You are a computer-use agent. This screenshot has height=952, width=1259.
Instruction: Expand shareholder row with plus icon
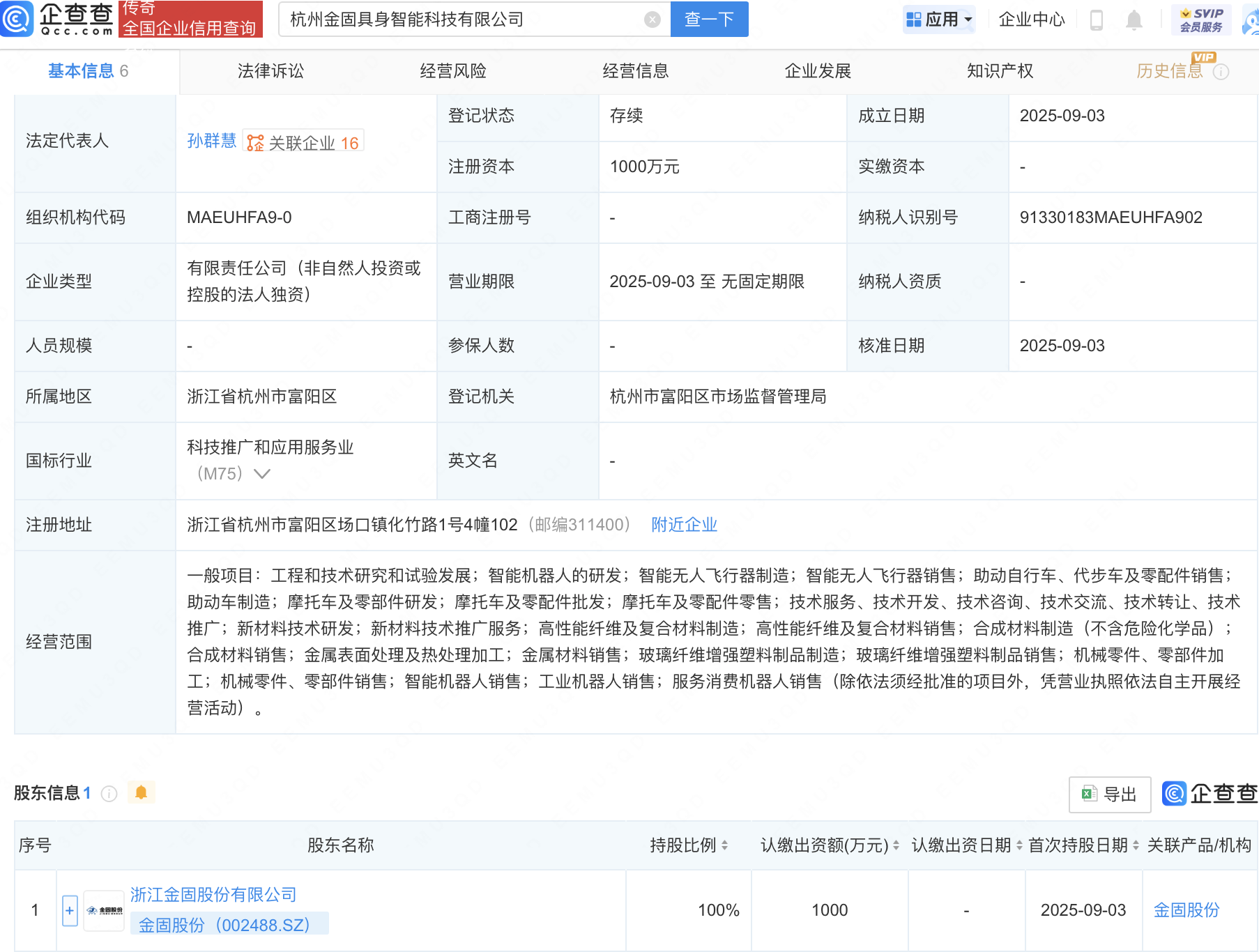click(x=70, y=910)
